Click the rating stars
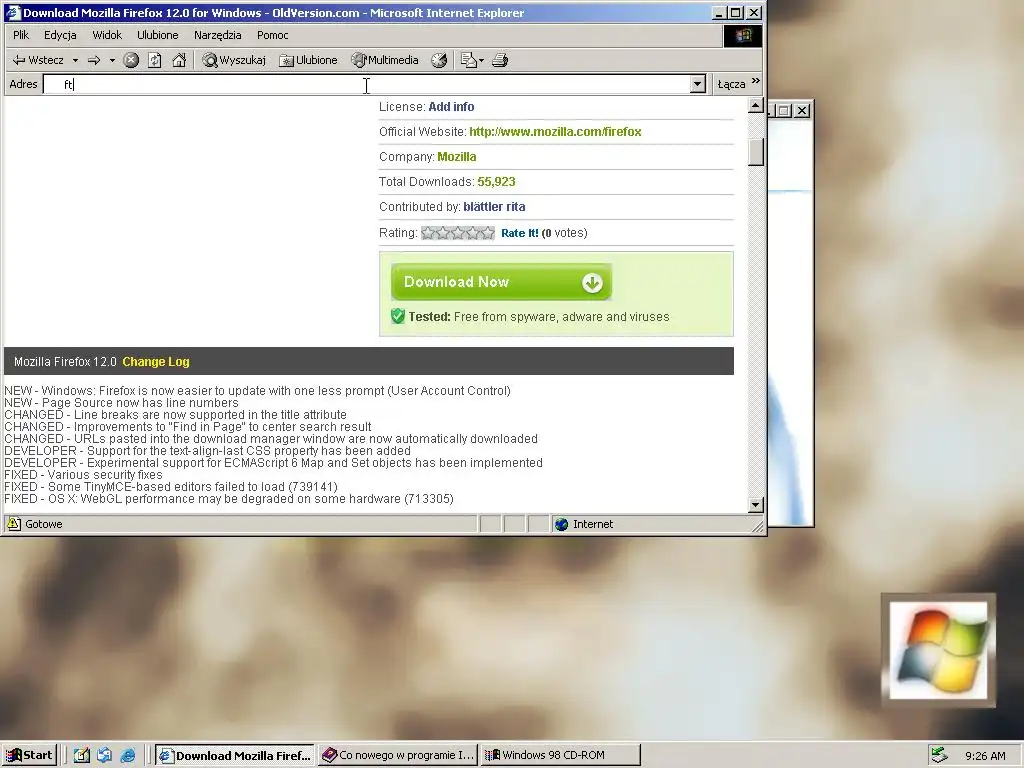Viewport: 1024px width, 768px height. click(x=458, y=233)
